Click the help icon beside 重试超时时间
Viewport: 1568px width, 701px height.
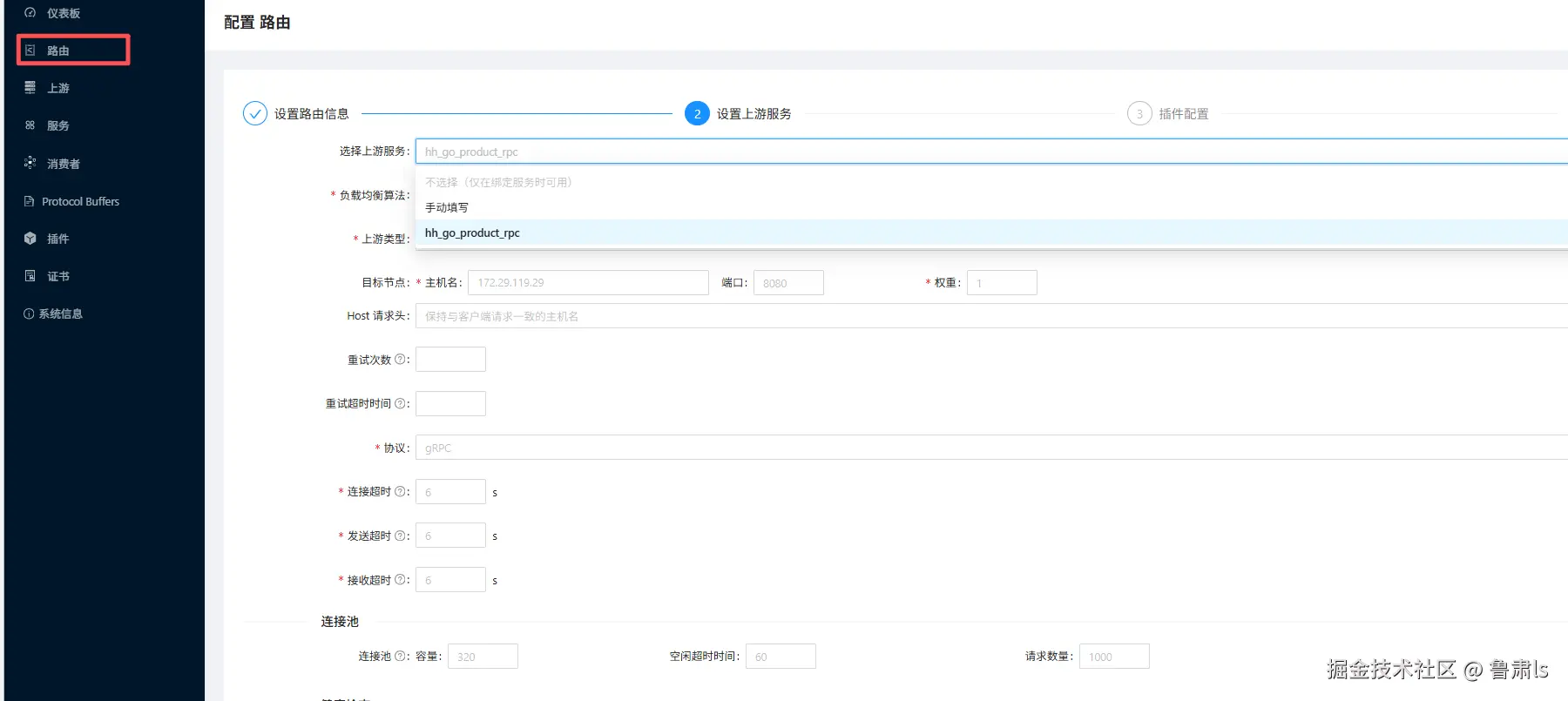pyautogui.click(x=400, y=403)
